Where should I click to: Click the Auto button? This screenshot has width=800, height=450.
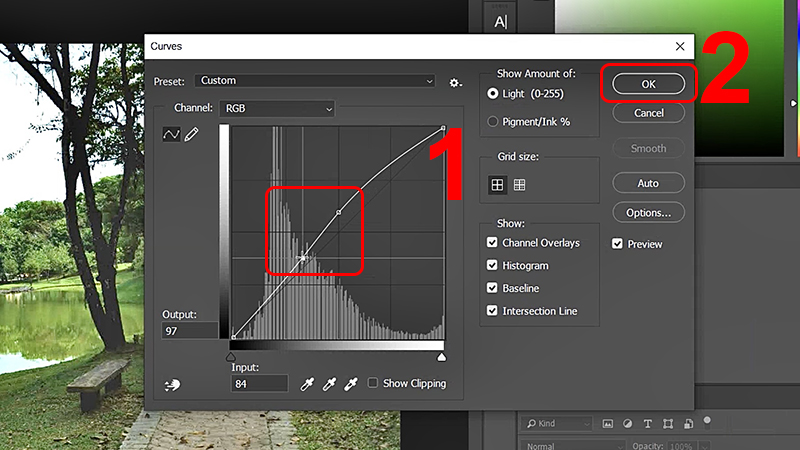click(x=648, y=184)
